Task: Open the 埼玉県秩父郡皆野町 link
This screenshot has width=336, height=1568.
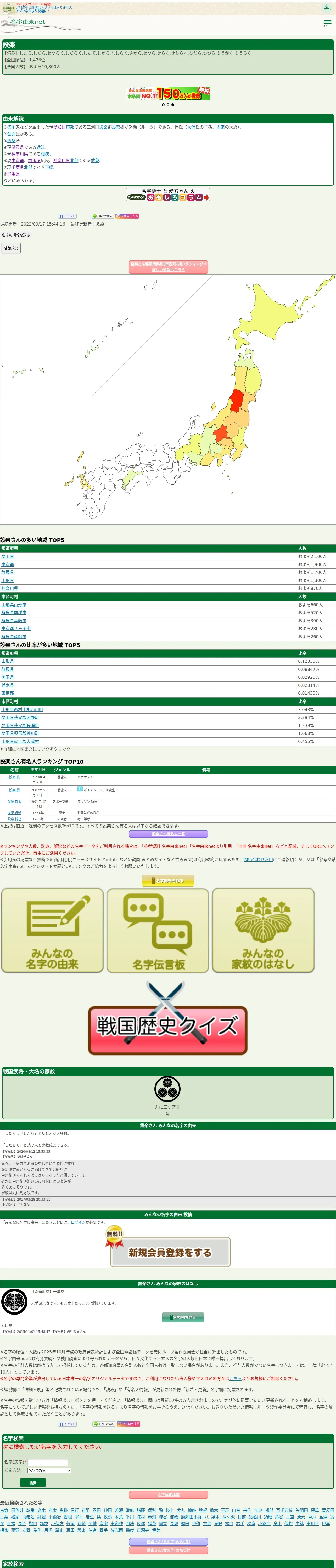Action: [20, 718]
